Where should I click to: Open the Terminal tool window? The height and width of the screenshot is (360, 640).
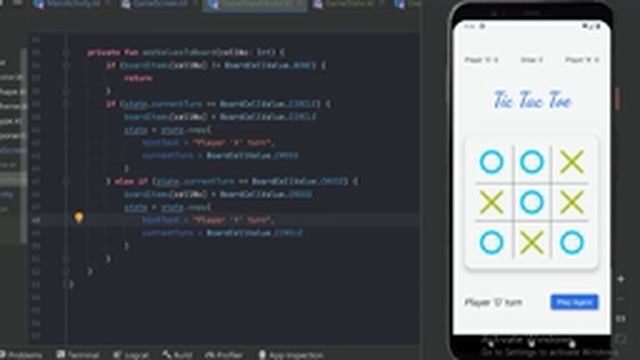[78, 355]
